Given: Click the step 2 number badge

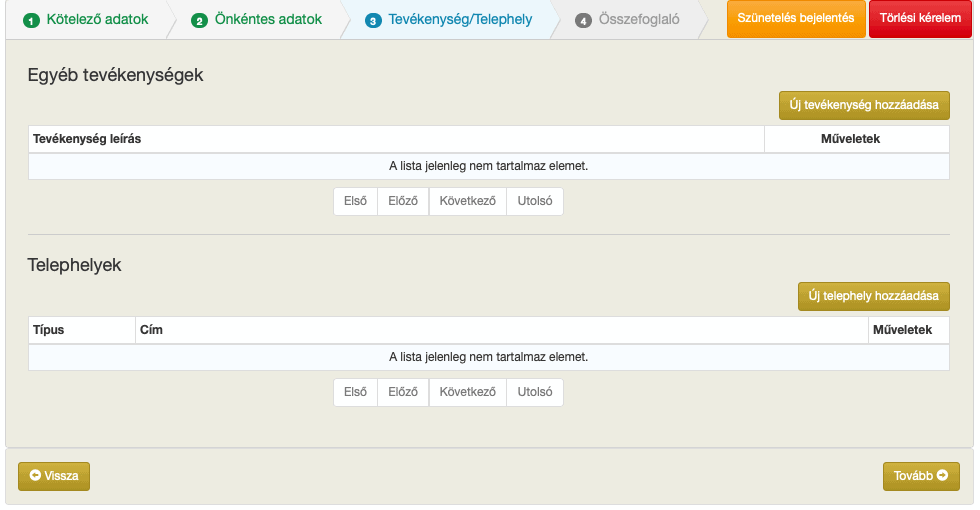Looking at the screenshot, I should coord(199,21).
